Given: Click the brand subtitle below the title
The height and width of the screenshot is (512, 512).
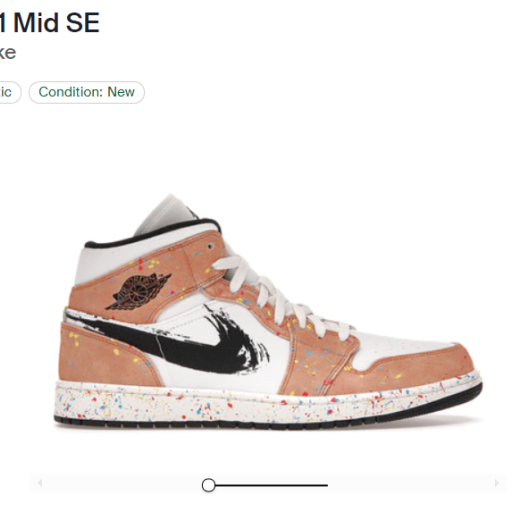Looking at the screenshot, I should [8, 53].
